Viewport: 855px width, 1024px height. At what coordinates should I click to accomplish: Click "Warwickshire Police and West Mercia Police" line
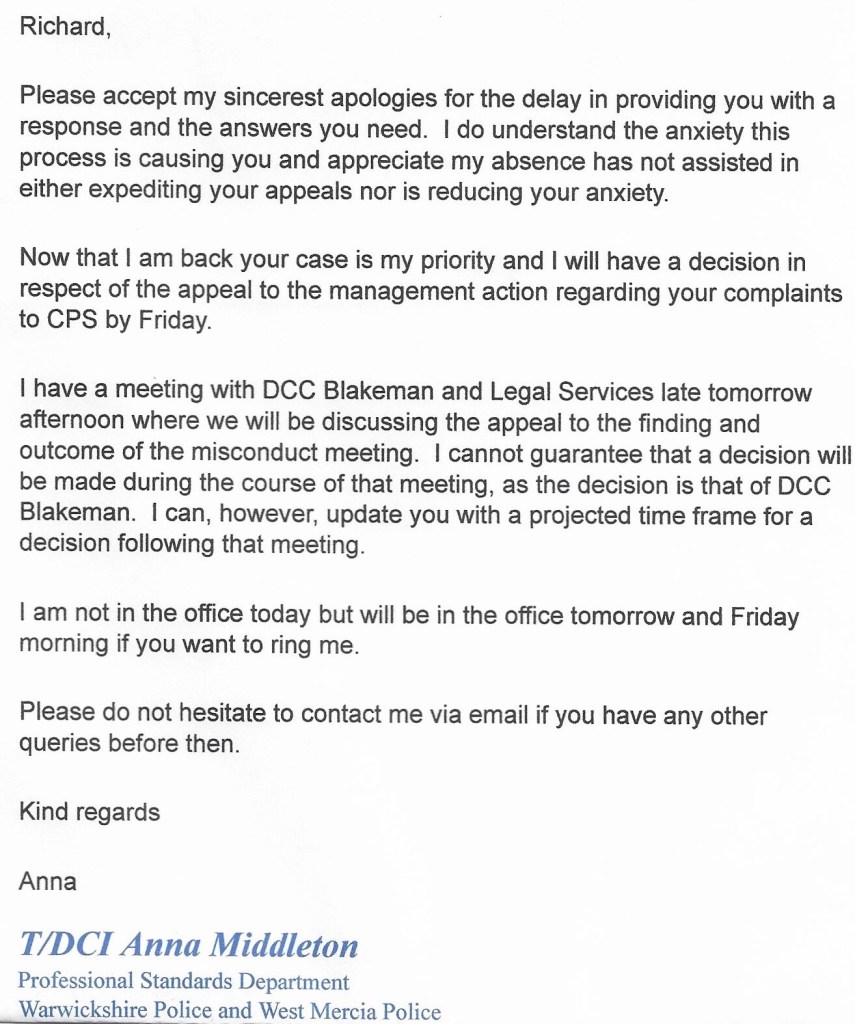pos(229,1010)
